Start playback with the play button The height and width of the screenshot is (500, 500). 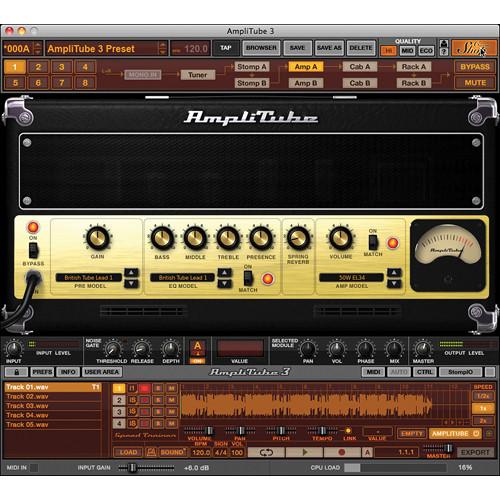click(304, 452)
